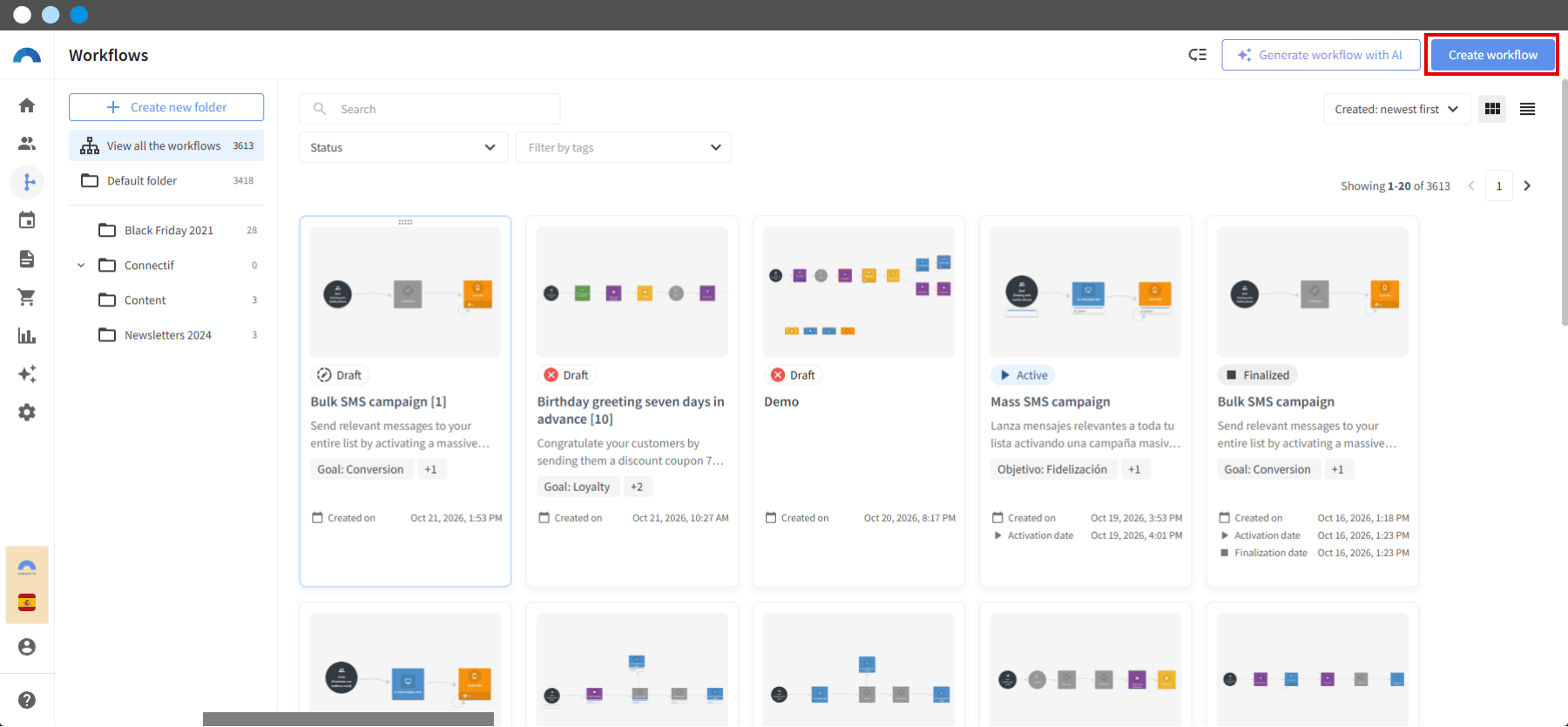Click the Goal: Loyalty tag
1568x727 pixels.
[x=577, y=487]
